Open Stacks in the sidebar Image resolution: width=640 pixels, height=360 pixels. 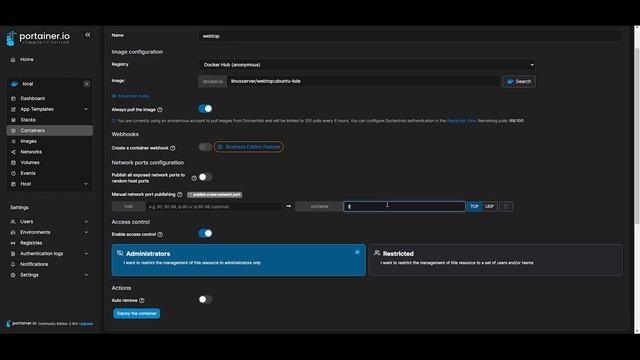(28, 120)
